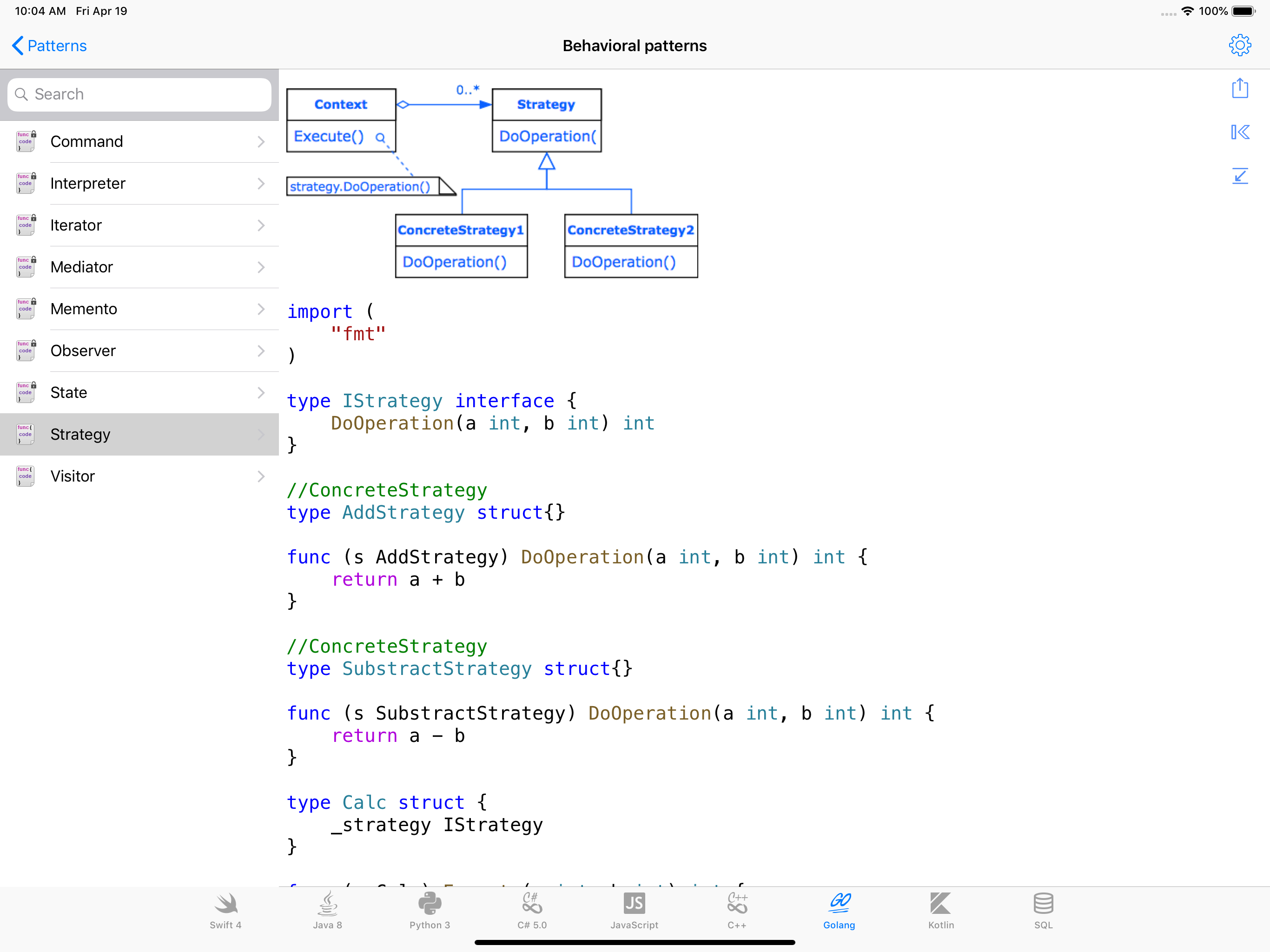1270x952 pixels.
Task: Go back to Patterns
Action: [49, 46]
